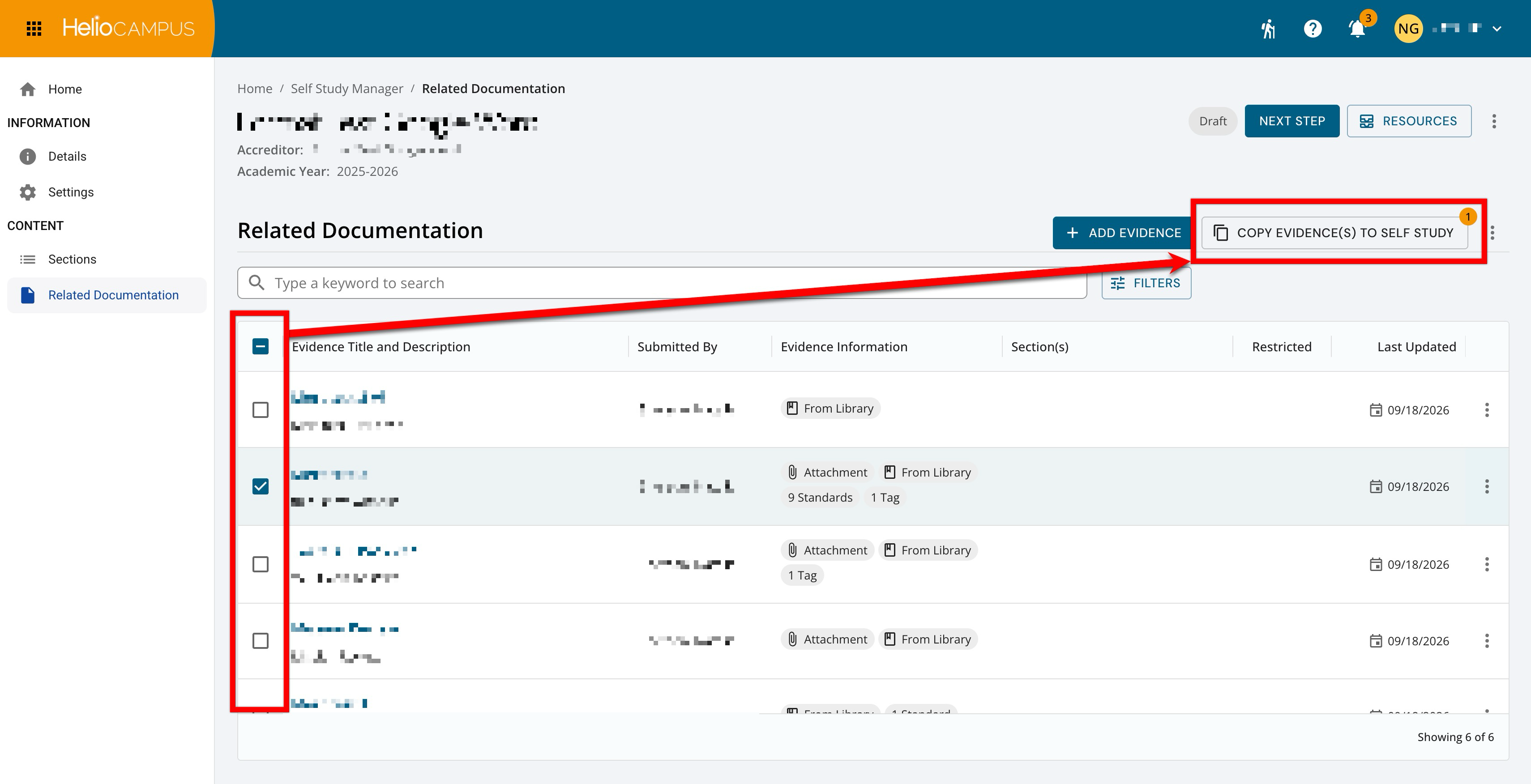Click the Next Step button
The height and width of the screenshot is (784, 1531).
click(x=1292, y=121)
